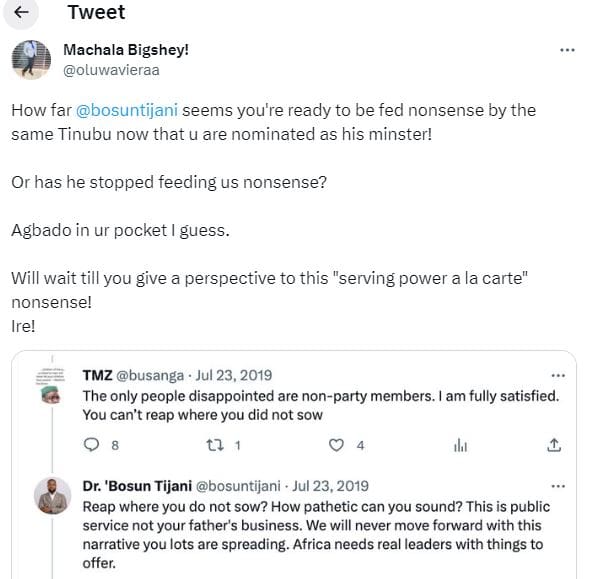View Dr. 'Bosun Tijani's profile avatar
This screenshot has width=590, height=579.
coord(52,496)
